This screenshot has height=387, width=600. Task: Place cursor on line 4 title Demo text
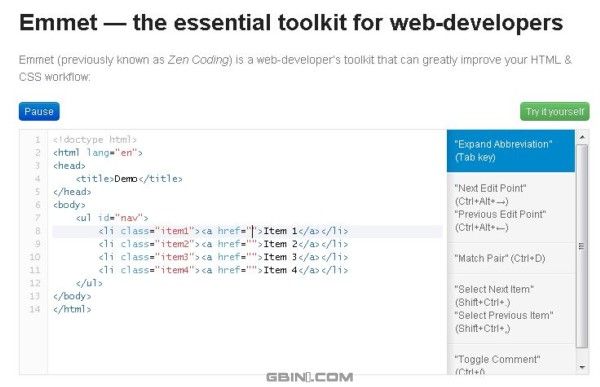pyautogui.click(x=126, y=179)
